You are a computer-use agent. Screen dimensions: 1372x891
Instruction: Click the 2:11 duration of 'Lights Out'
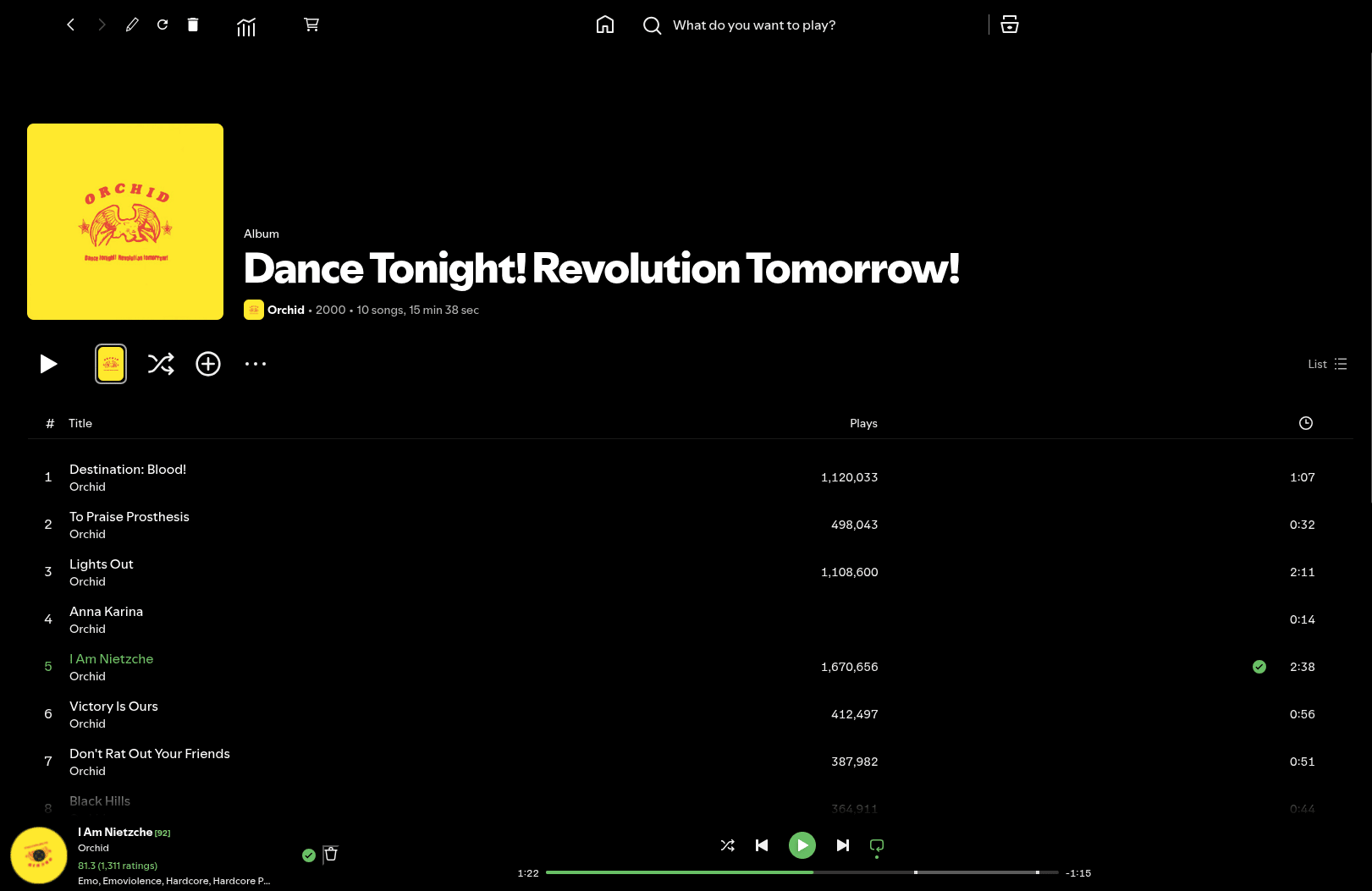[1303, 572]
